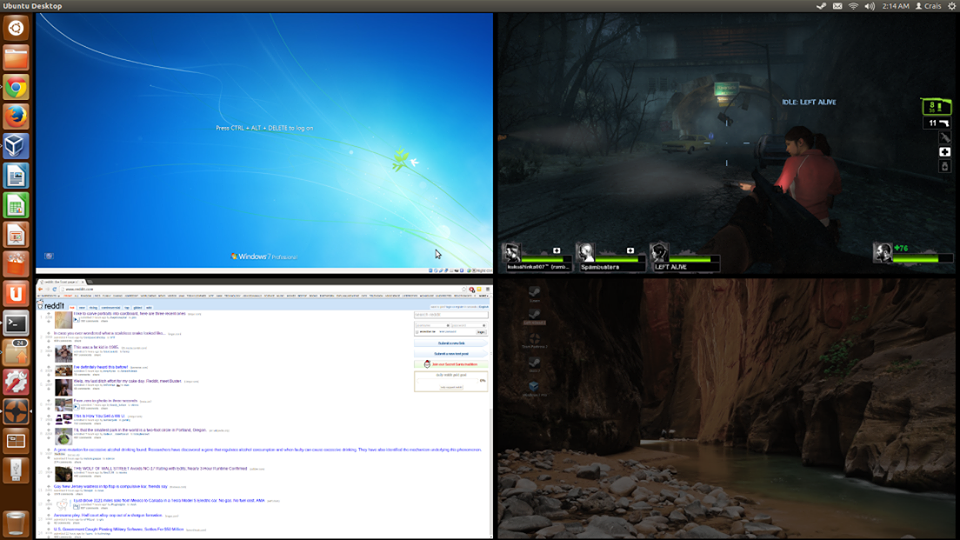Viewport: 960px width, 540px height.
Task: Click Spambusters player portrait in HUD
Action: [585, 252]
